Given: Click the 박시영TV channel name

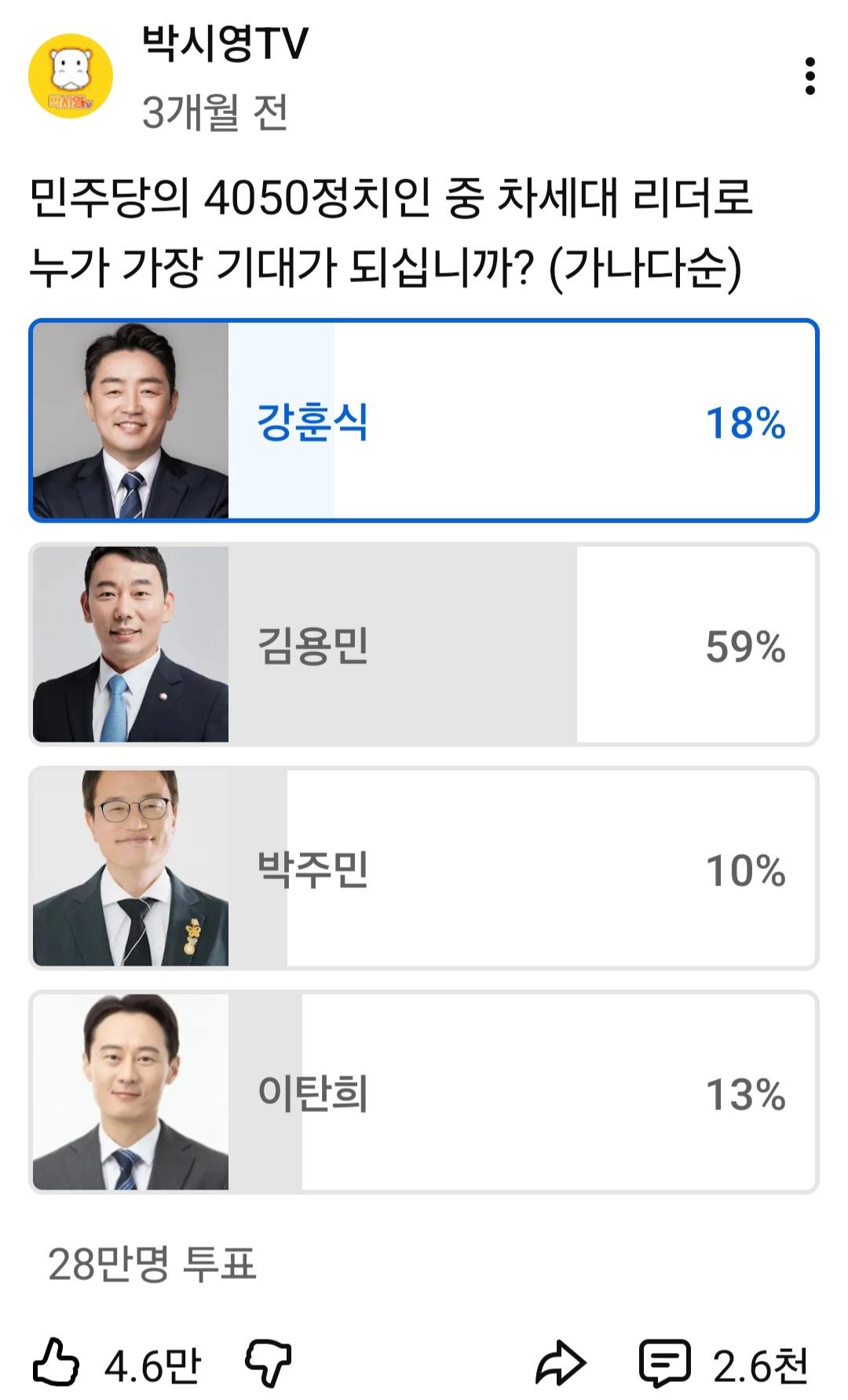Looking at the screenshot, I should (225, 44).
